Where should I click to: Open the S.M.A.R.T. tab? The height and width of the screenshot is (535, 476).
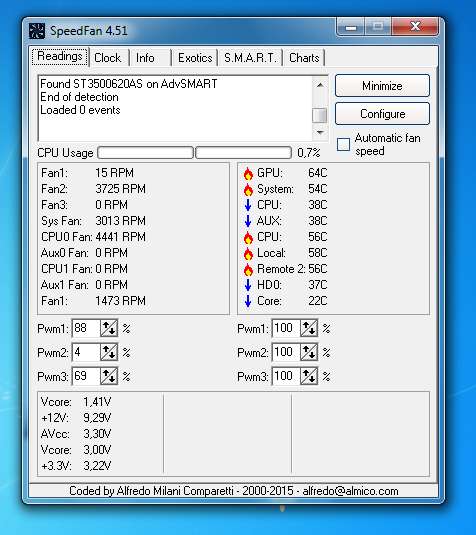[x=250, y=58]
